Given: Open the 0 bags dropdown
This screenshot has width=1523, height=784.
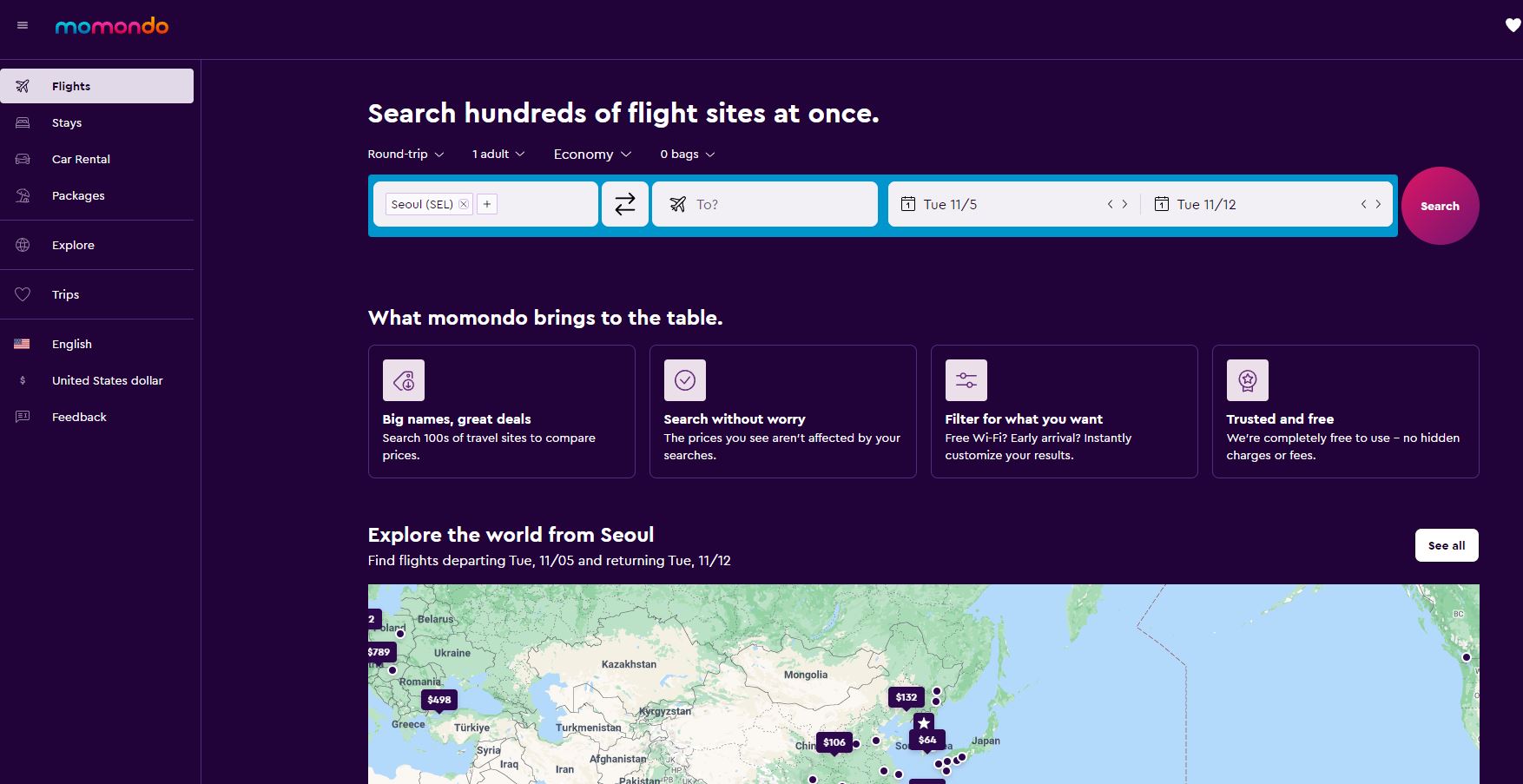Looking at the screenshot, I should coord(688,154).
